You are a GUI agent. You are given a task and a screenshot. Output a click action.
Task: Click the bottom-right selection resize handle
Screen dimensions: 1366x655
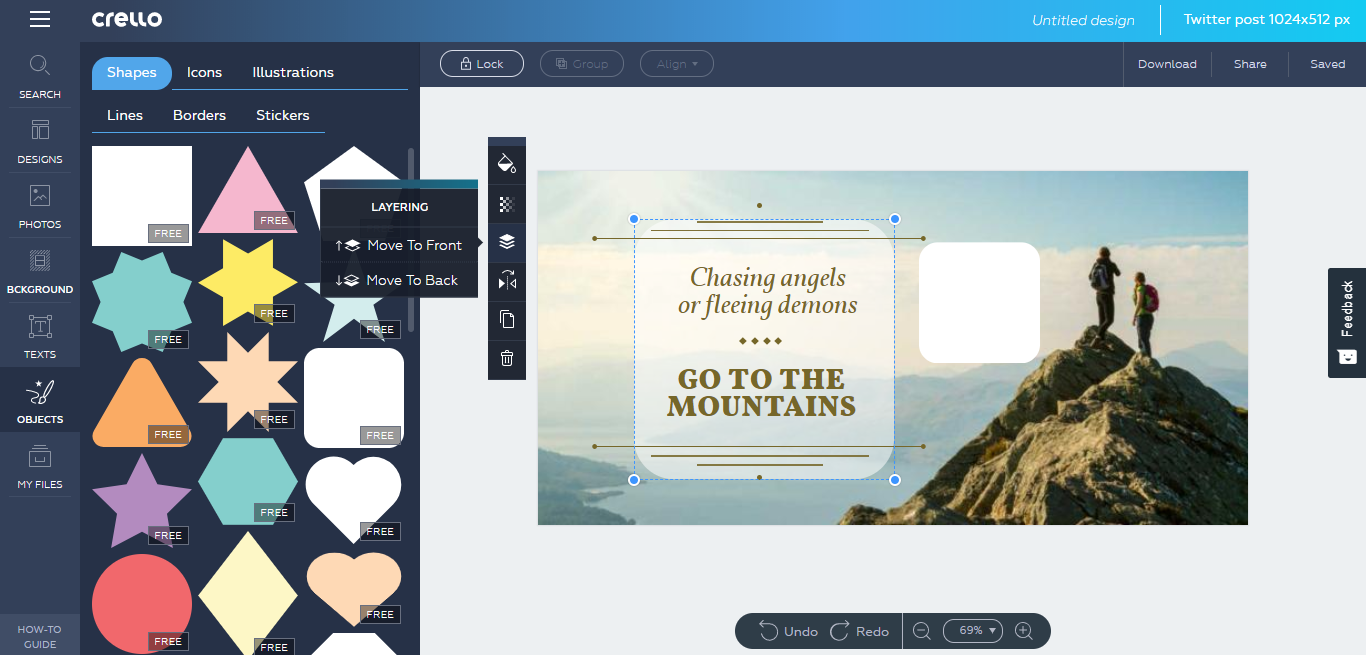895,480
